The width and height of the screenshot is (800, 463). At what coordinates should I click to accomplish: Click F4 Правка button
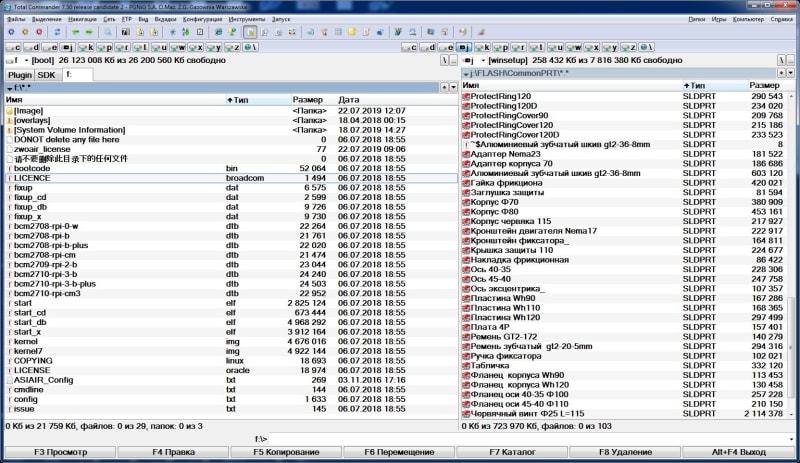[173, 452]
